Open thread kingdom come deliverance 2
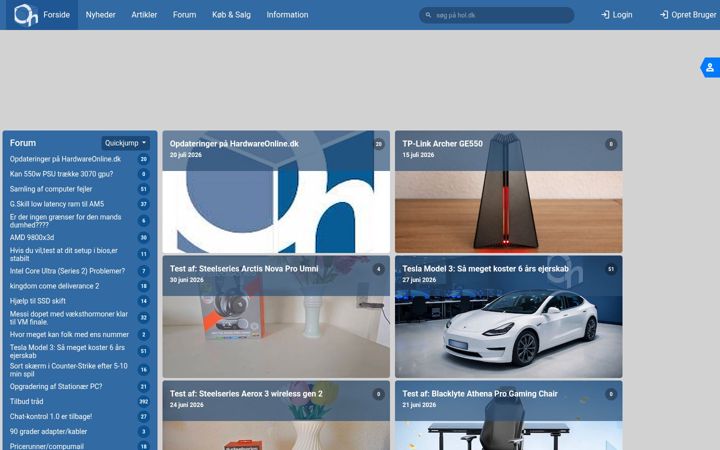Viewport: 720px width, 450px height. pos(55,286)
